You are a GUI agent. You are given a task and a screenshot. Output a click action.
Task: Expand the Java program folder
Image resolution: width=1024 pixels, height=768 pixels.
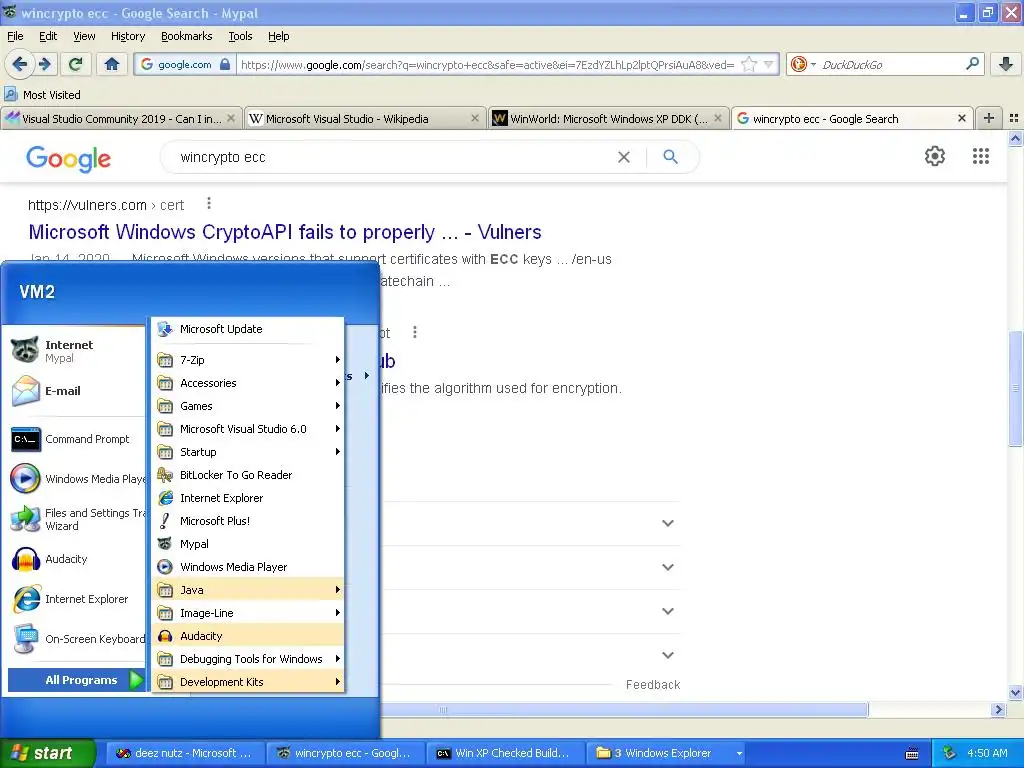click(x=248, y=590)
